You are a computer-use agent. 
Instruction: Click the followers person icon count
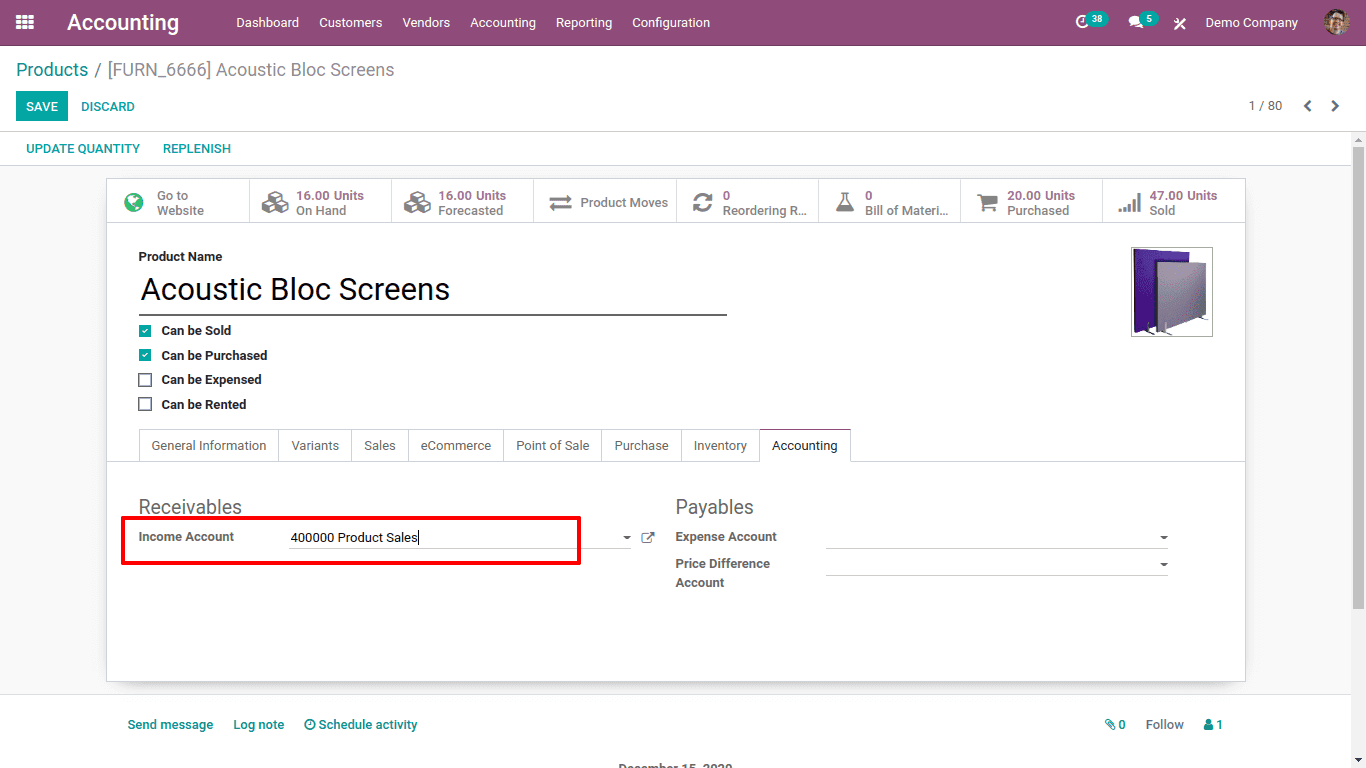1213,725
